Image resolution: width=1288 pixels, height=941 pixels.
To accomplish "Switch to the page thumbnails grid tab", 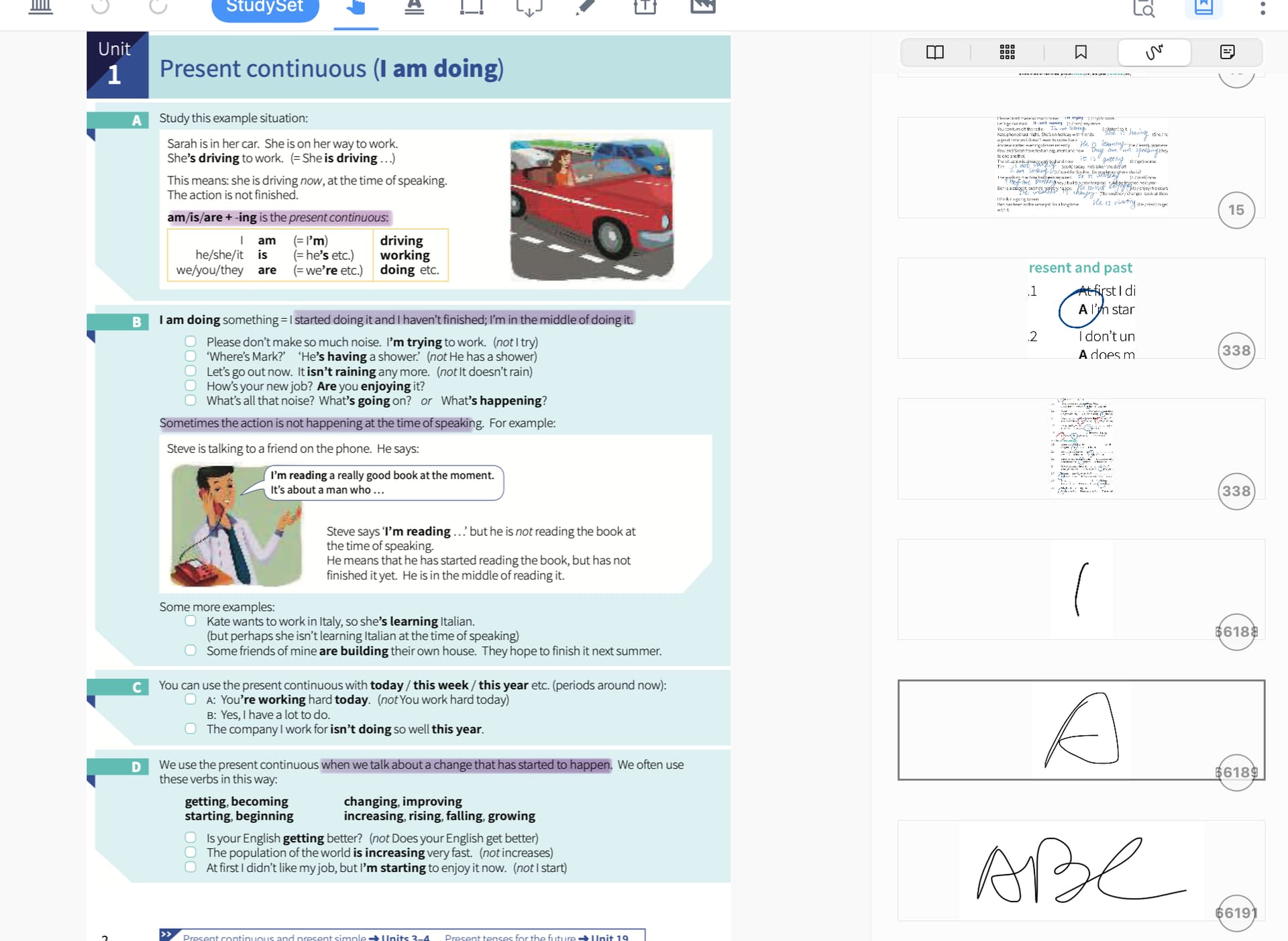I will (x=1008, y=52).
